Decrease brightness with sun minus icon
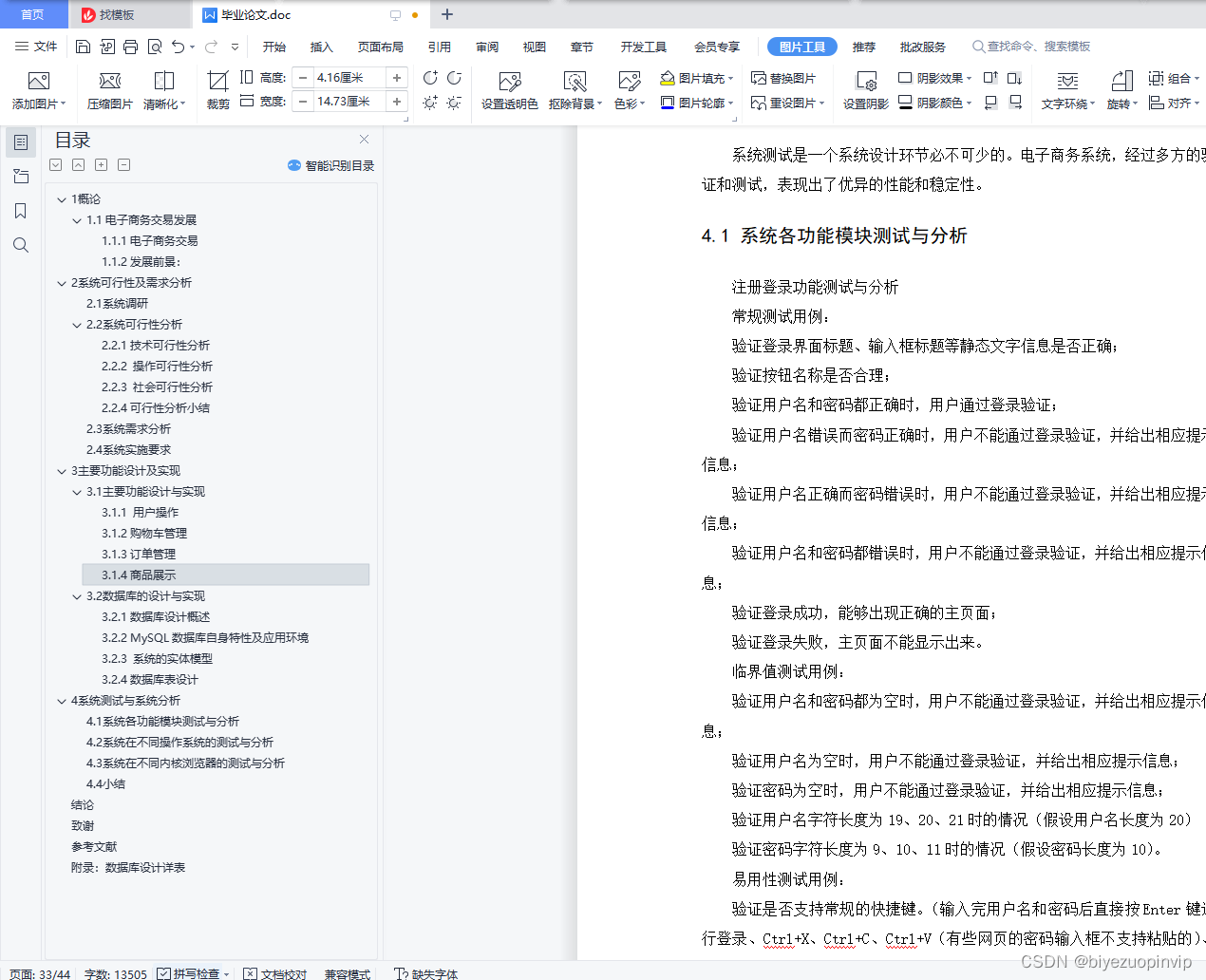 coord(454,102)
